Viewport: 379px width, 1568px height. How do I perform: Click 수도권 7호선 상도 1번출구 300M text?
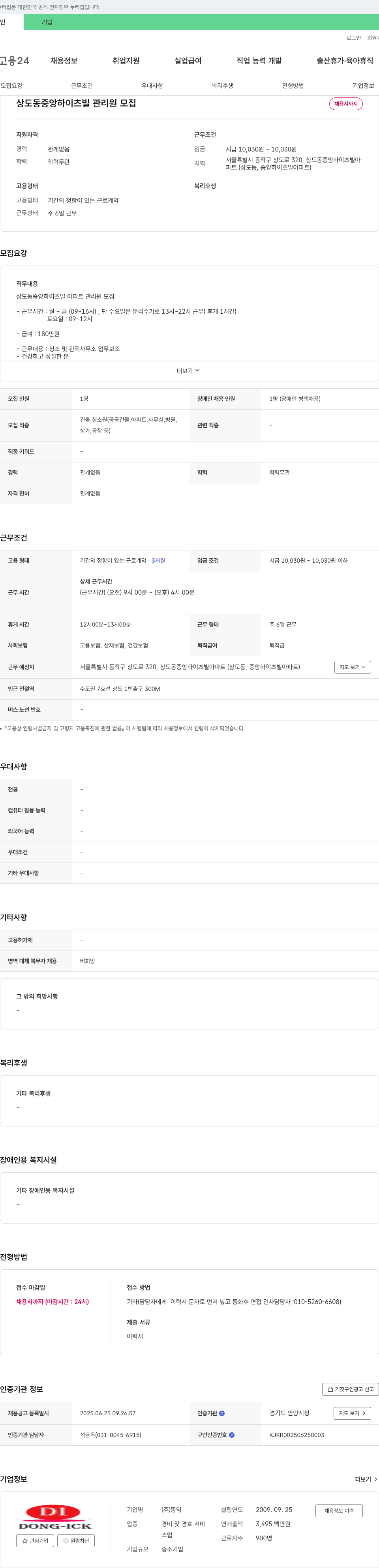pos(120,689)
